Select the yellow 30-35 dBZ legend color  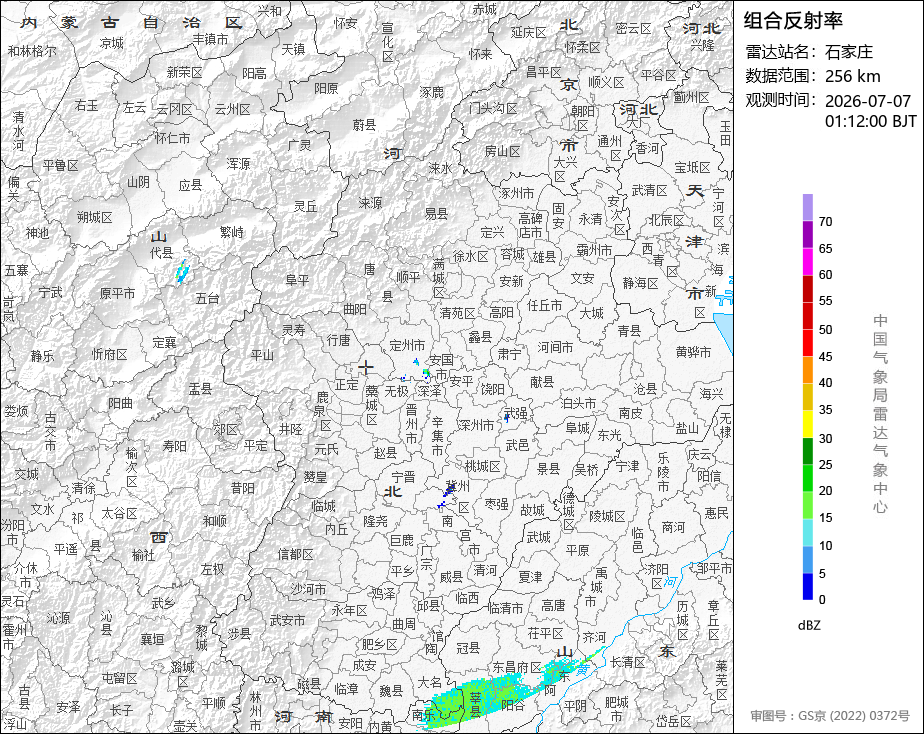[807, 424]
